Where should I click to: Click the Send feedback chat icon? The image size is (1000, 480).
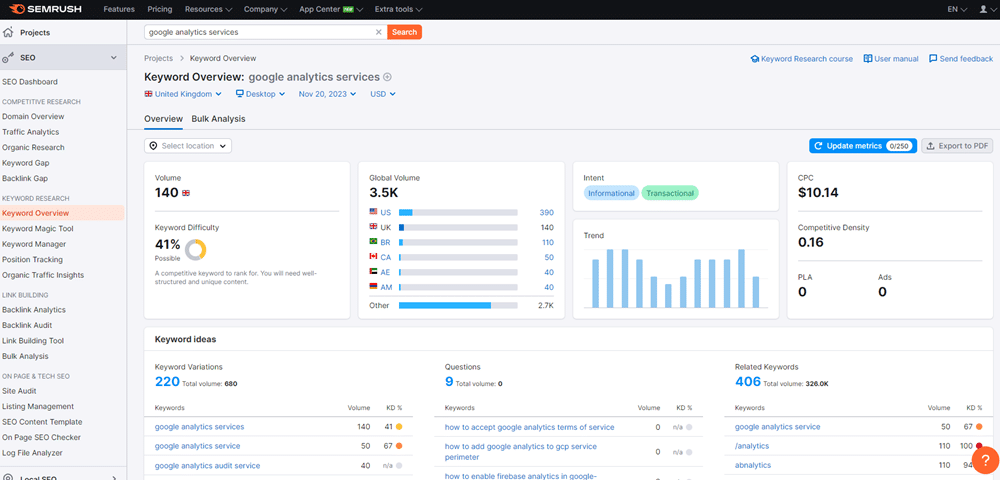pos(933,59)
